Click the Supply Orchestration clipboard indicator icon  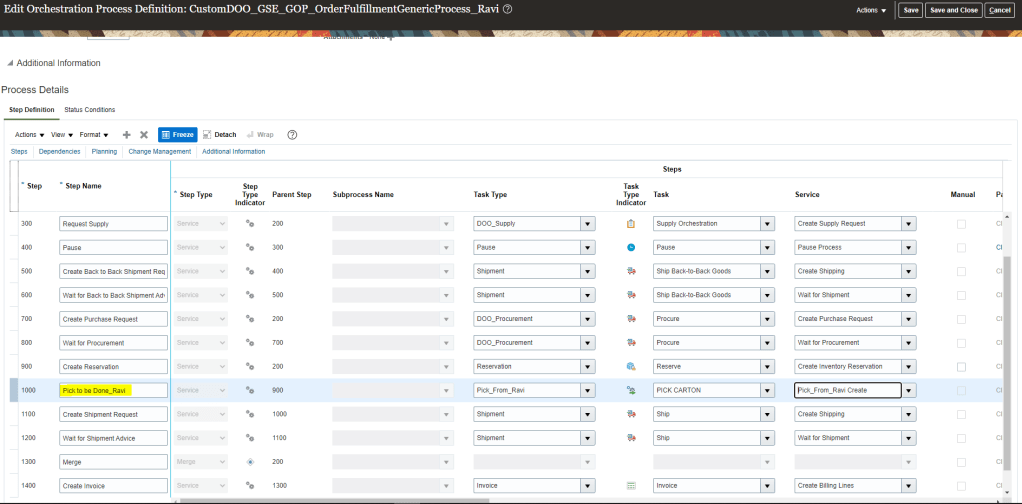tap(631, 223)
